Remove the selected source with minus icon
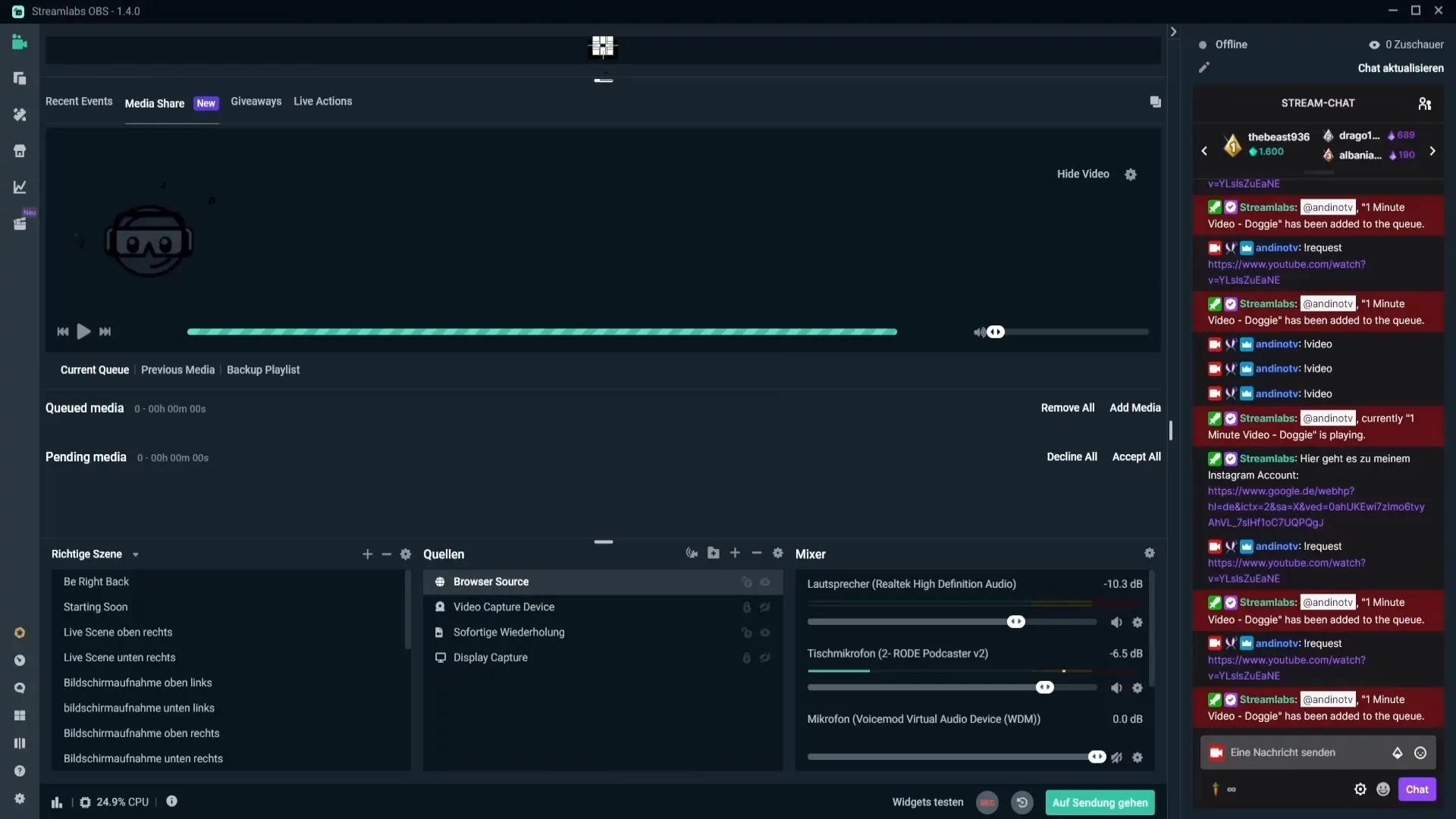Viewport: 1456px width, 819px height. tap(756, 553)
